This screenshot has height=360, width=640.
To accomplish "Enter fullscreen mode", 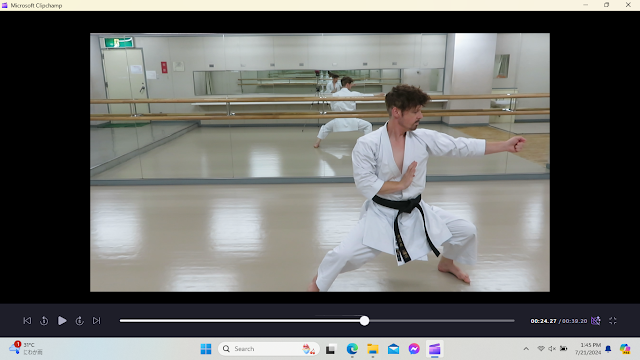I will tap(613, 321).
